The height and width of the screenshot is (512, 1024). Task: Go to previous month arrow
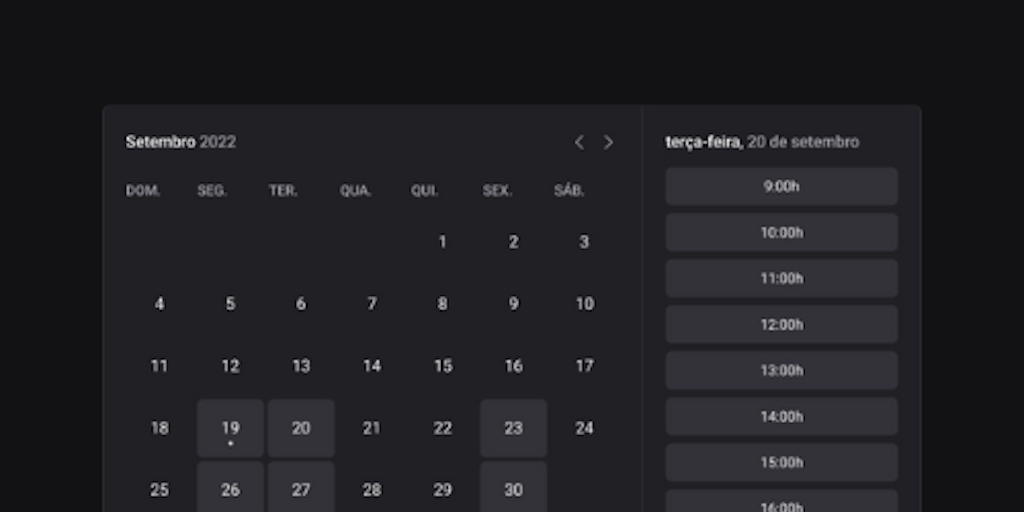click(579, 142)
